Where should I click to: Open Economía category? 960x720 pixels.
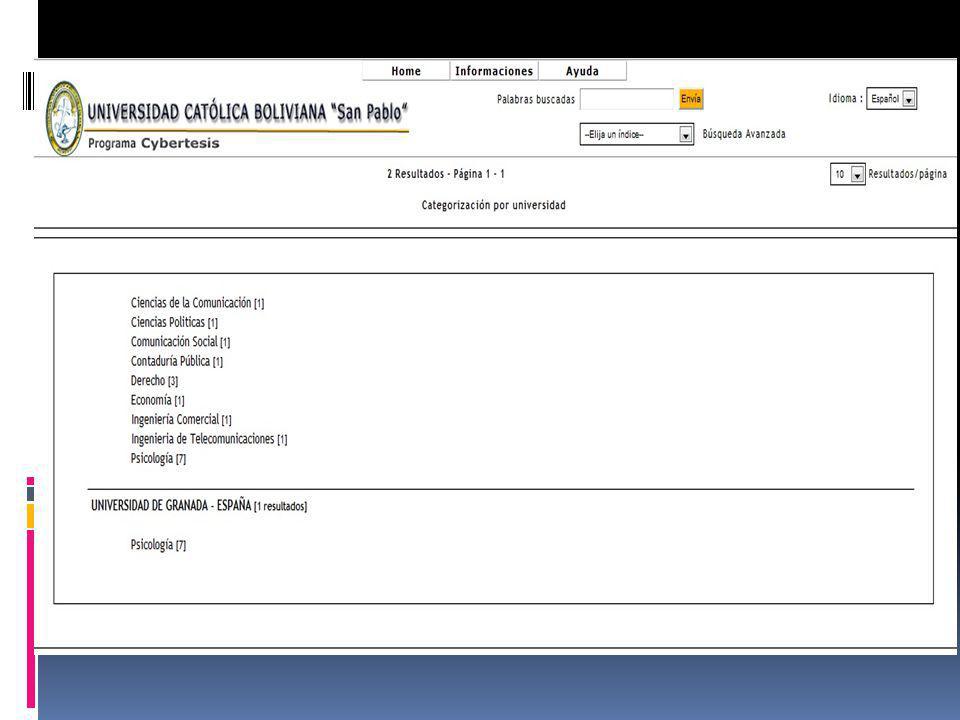[x=157, y=400]
